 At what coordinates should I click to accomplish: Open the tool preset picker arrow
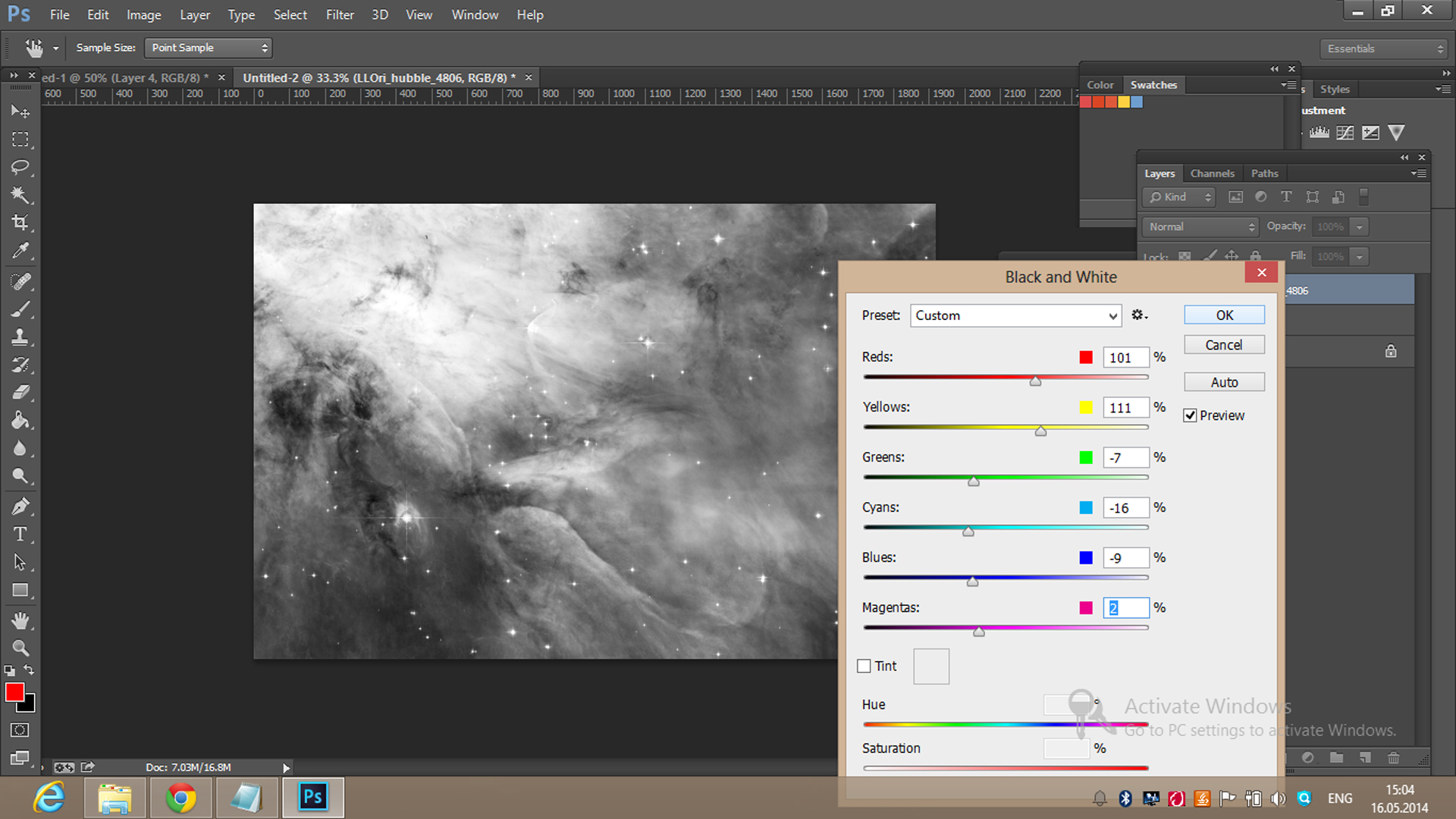pyautogui.click(x=55, y=49)
